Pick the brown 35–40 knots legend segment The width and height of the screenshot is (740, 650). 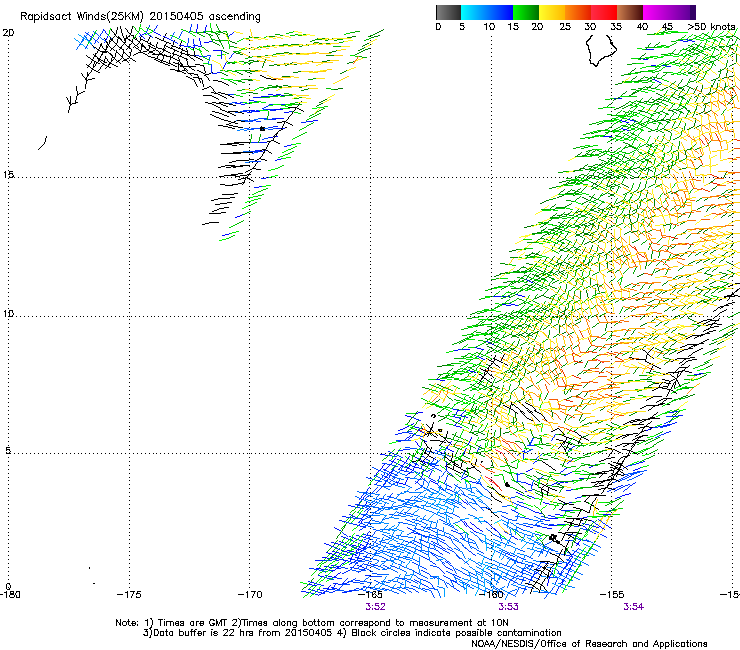630,12
